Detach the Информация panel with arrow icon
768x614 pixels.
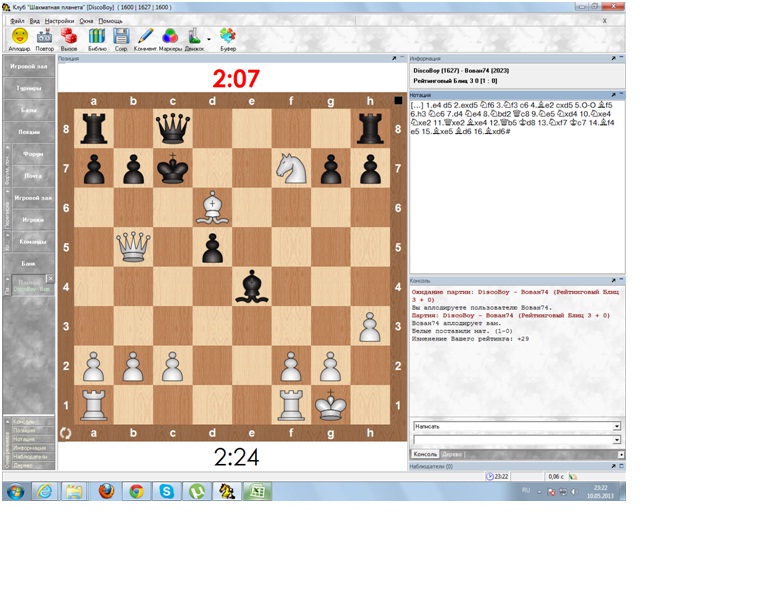pos(613,58)
